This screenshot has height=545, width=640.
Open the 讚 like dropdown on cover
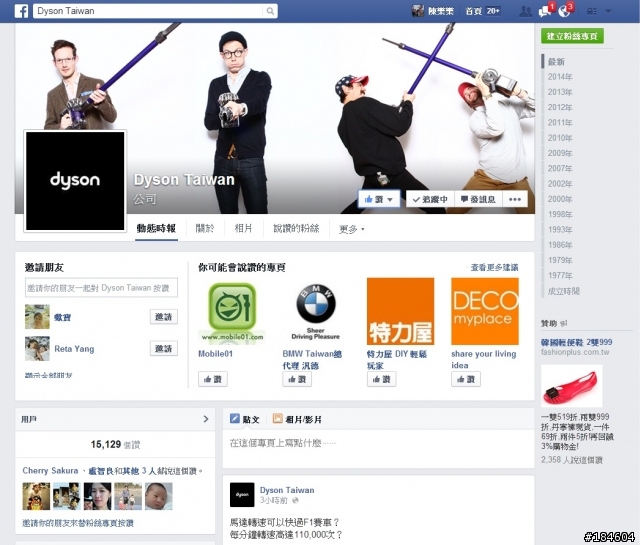[378, 199]
